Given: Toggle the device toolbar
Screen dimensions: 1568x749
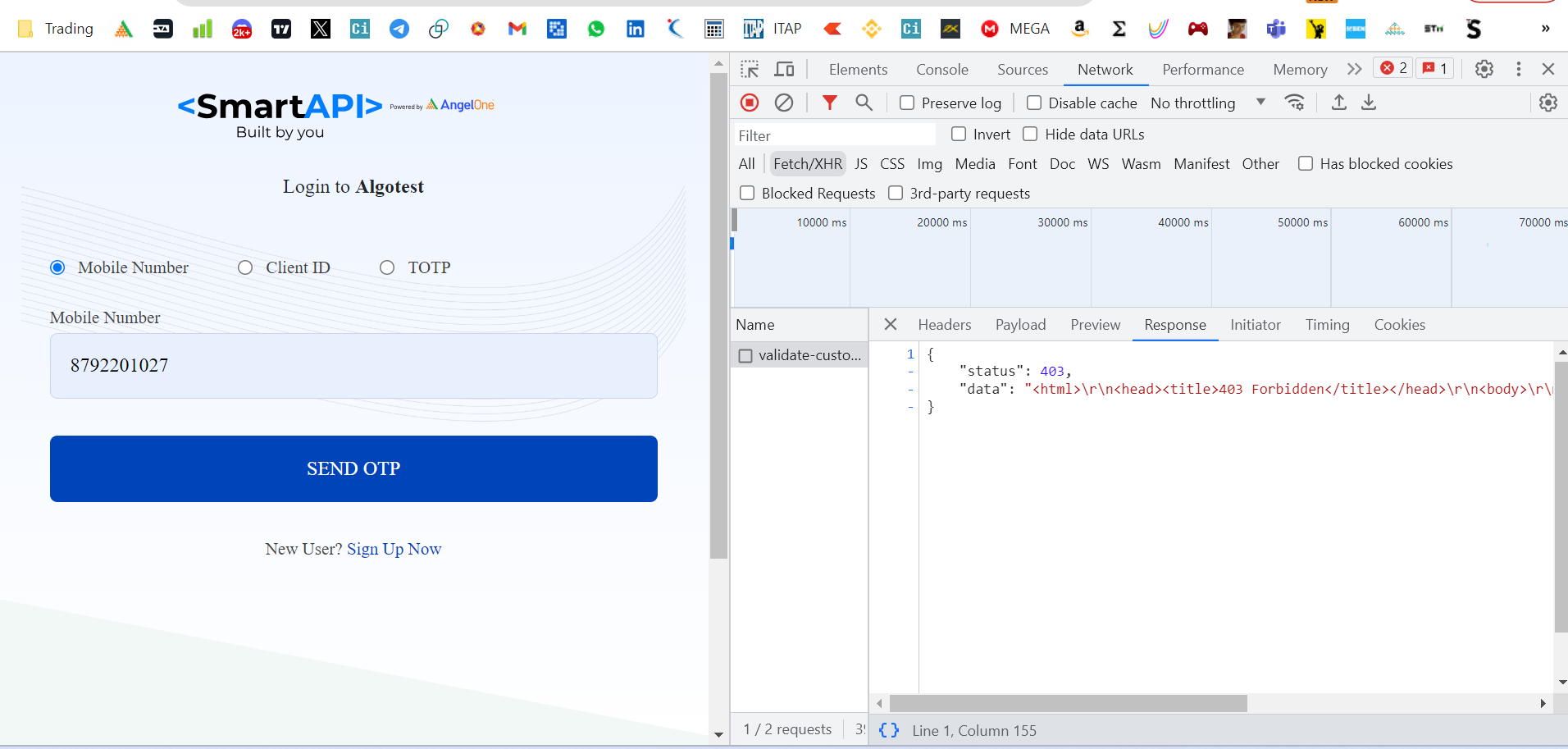Looking at the screenshot, I should [785, 69].
